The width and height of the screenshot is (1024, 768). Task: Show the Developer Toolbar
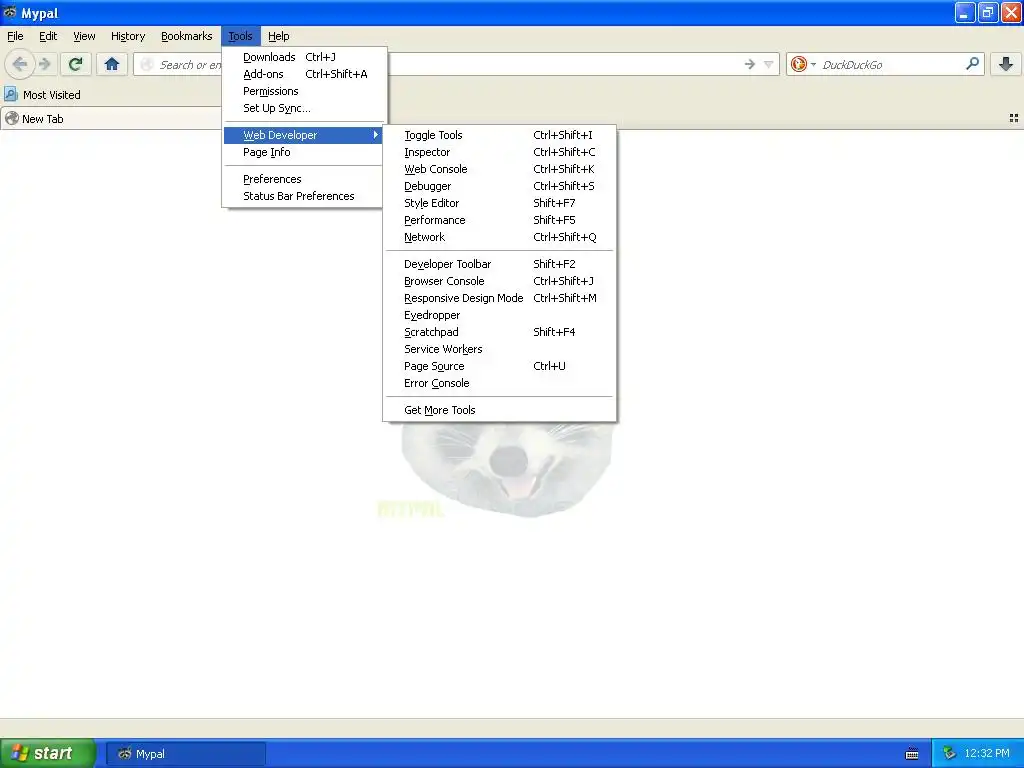pyautogui.click(x=500, y=264)
